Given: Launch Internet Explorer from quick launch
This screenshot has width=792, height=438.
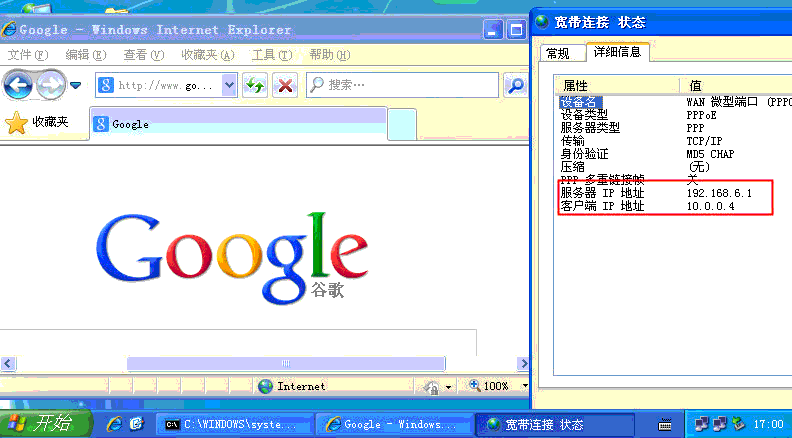Looking at the screenshot, I should pos(114,424).
